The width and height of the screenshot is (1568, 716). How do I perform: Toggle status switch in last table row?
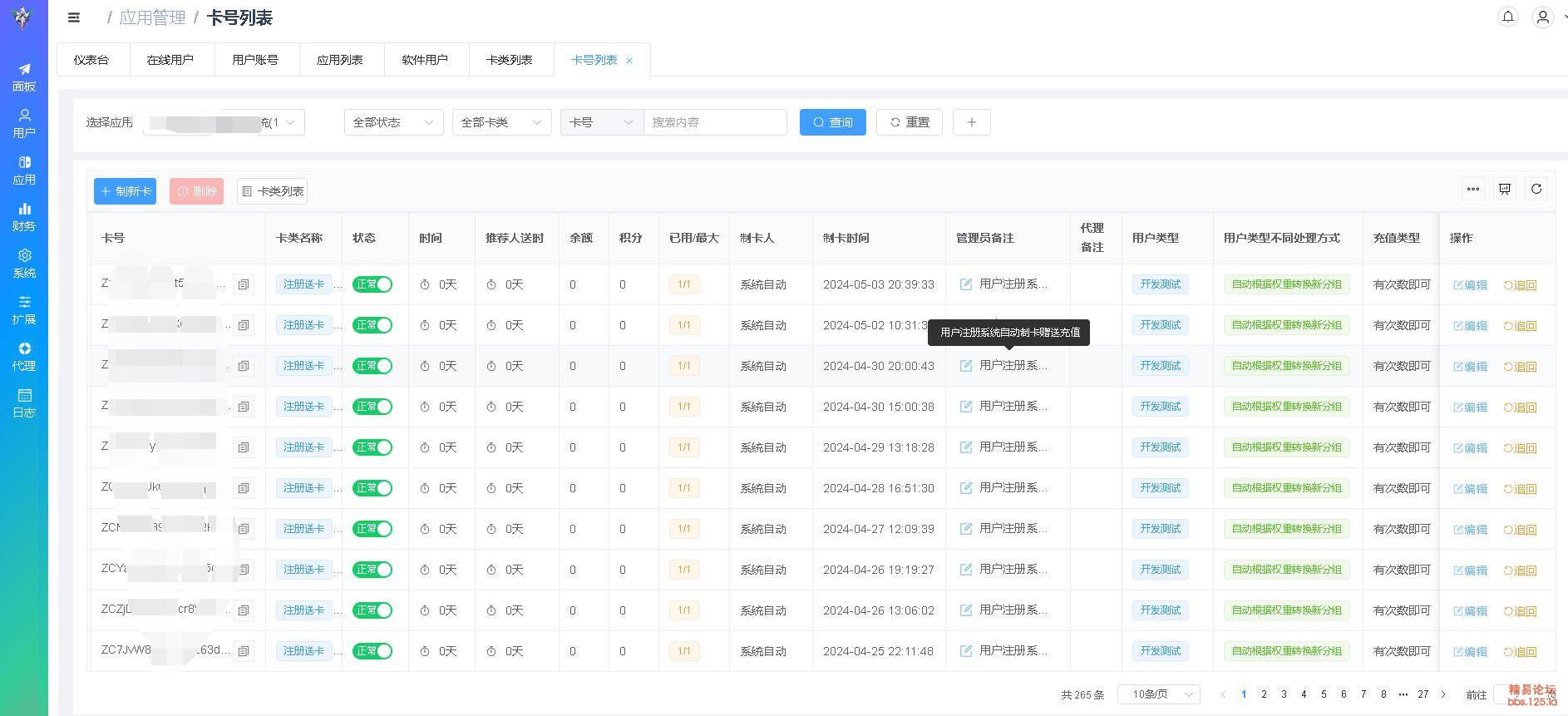pyautogui.click(x=372, y=651)
